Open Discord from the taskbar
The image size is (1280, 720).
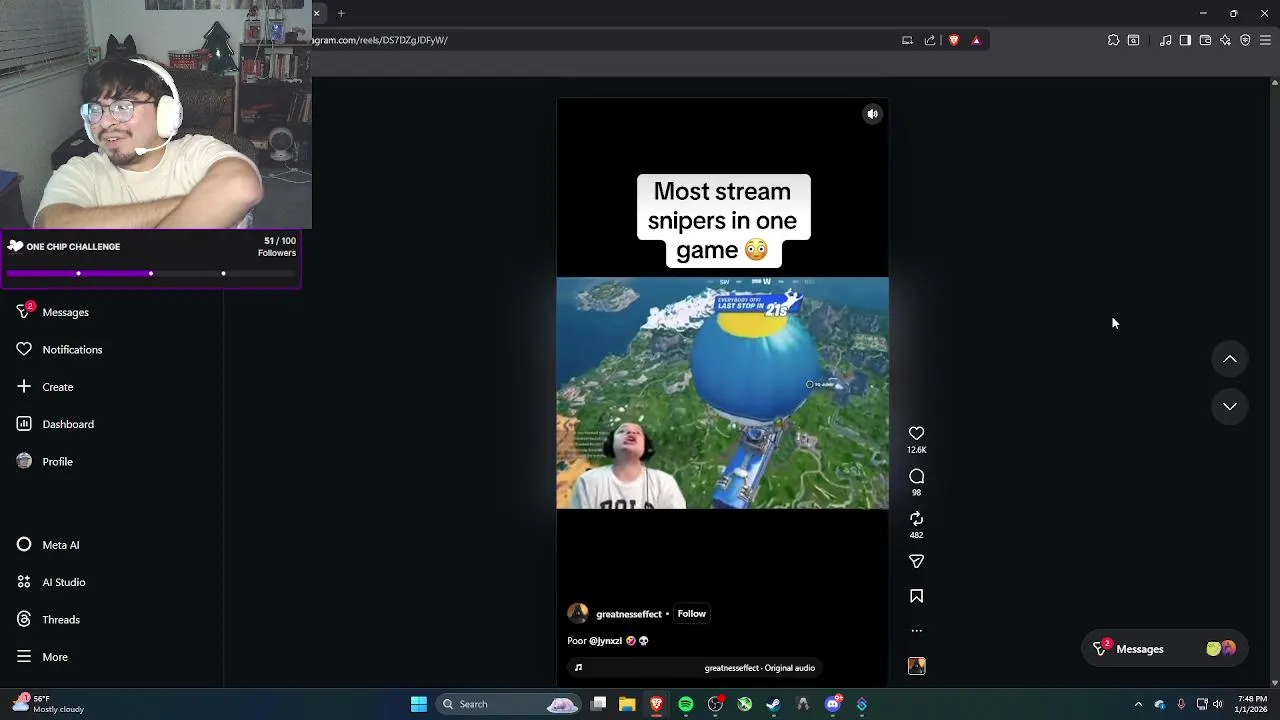tap(833, 704)
